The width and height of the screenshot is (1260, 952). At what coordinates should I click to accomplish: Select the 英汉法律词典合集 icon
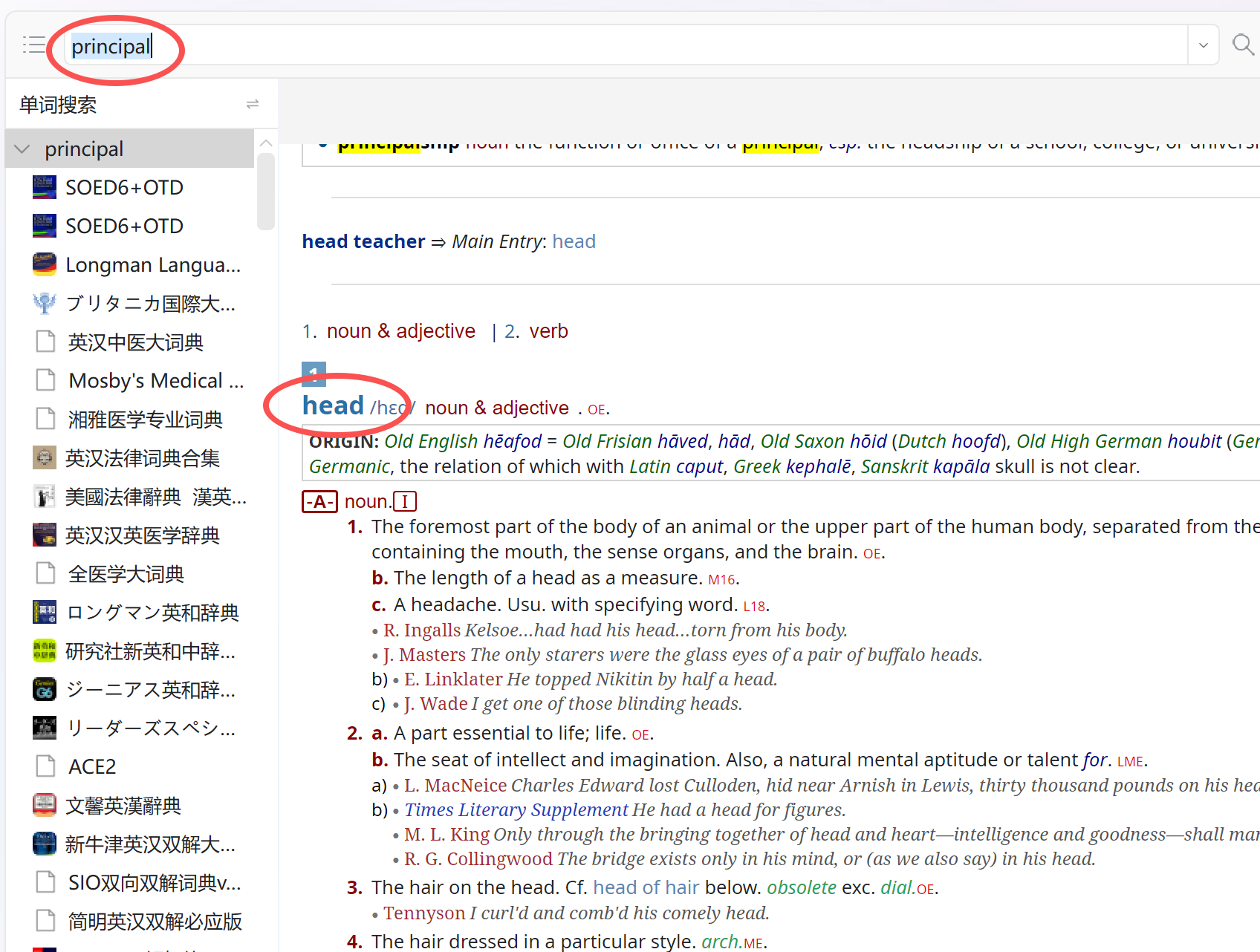point(45,458)
